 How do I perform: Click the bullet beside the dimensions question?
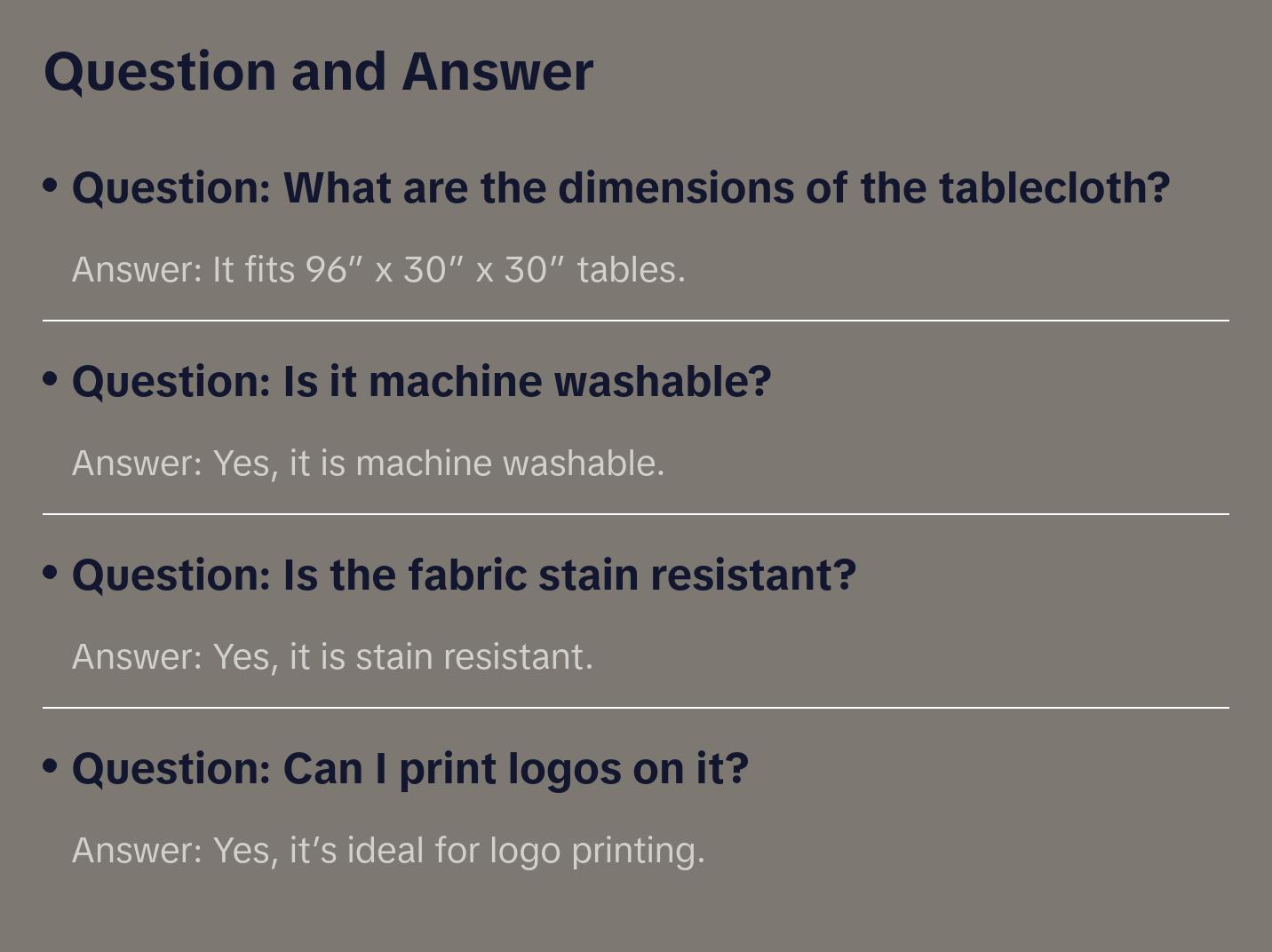pos(51,186)
